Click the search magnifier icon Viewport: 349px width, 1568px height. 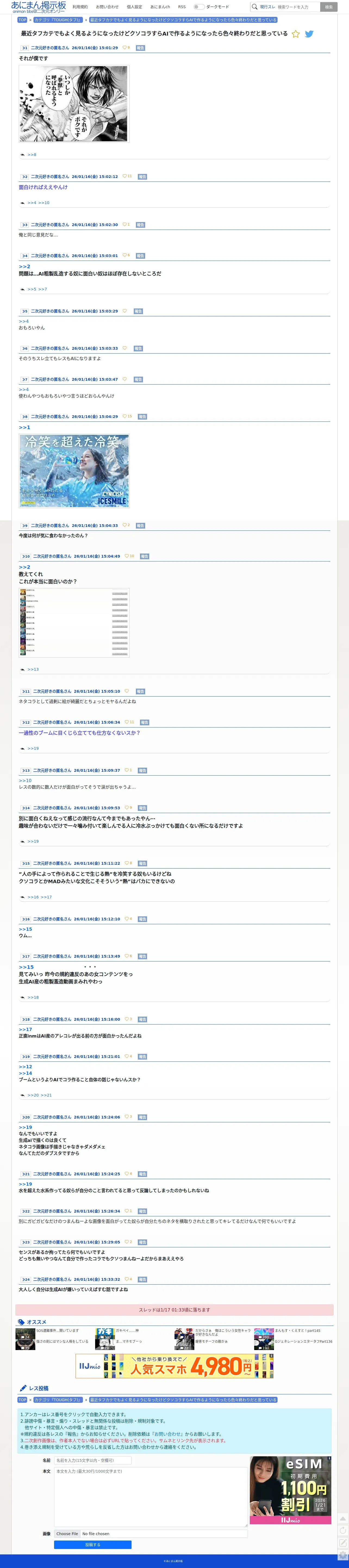pyautogui.click(x=255, y=7)
